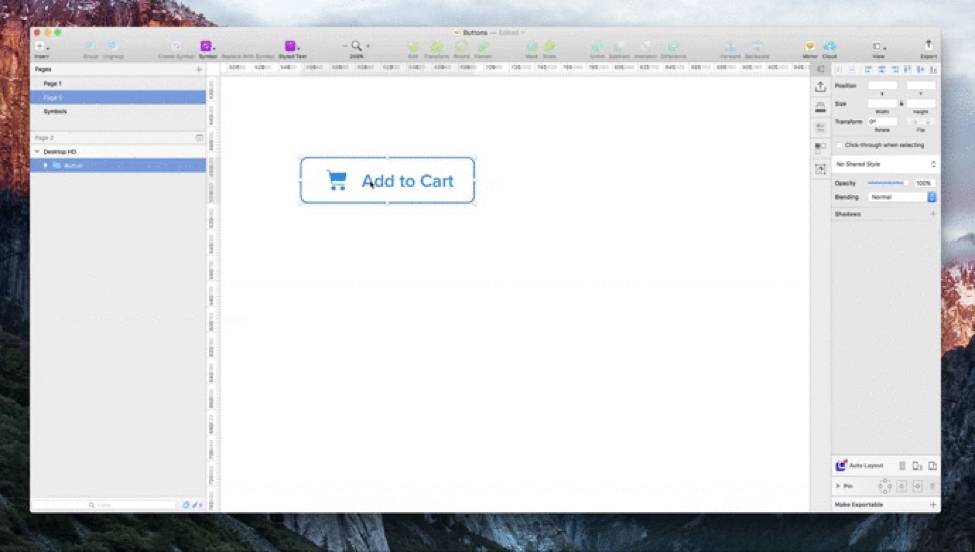Click the Scale toolbar icon
This screenshot has width=975, height=552.
click(x=550, y=46)
